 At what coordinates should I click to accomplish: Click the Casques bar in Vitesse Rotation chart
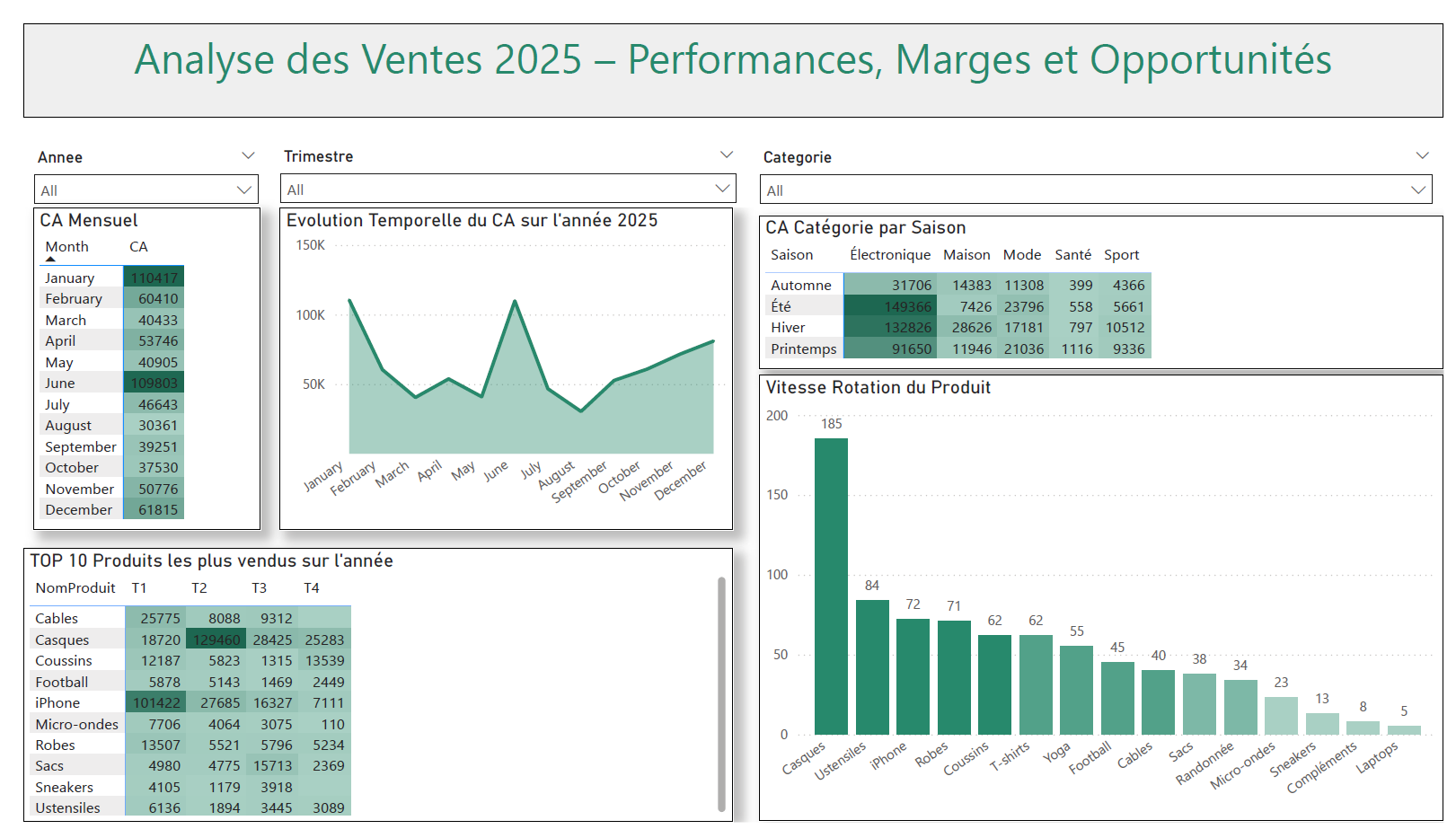(832, 584)
